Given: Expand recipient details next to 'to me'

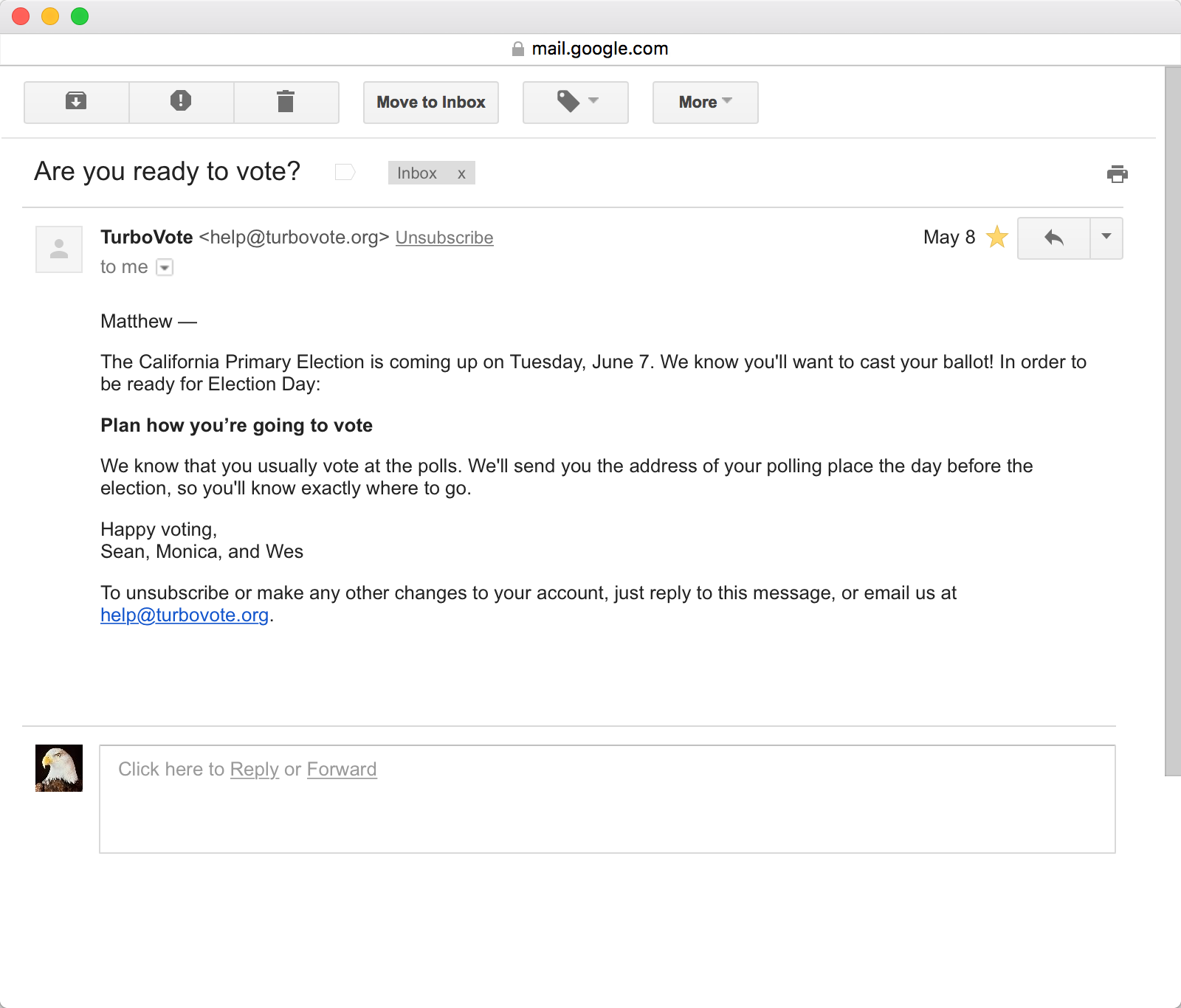Looking at the screenshot, I should 165,267.
